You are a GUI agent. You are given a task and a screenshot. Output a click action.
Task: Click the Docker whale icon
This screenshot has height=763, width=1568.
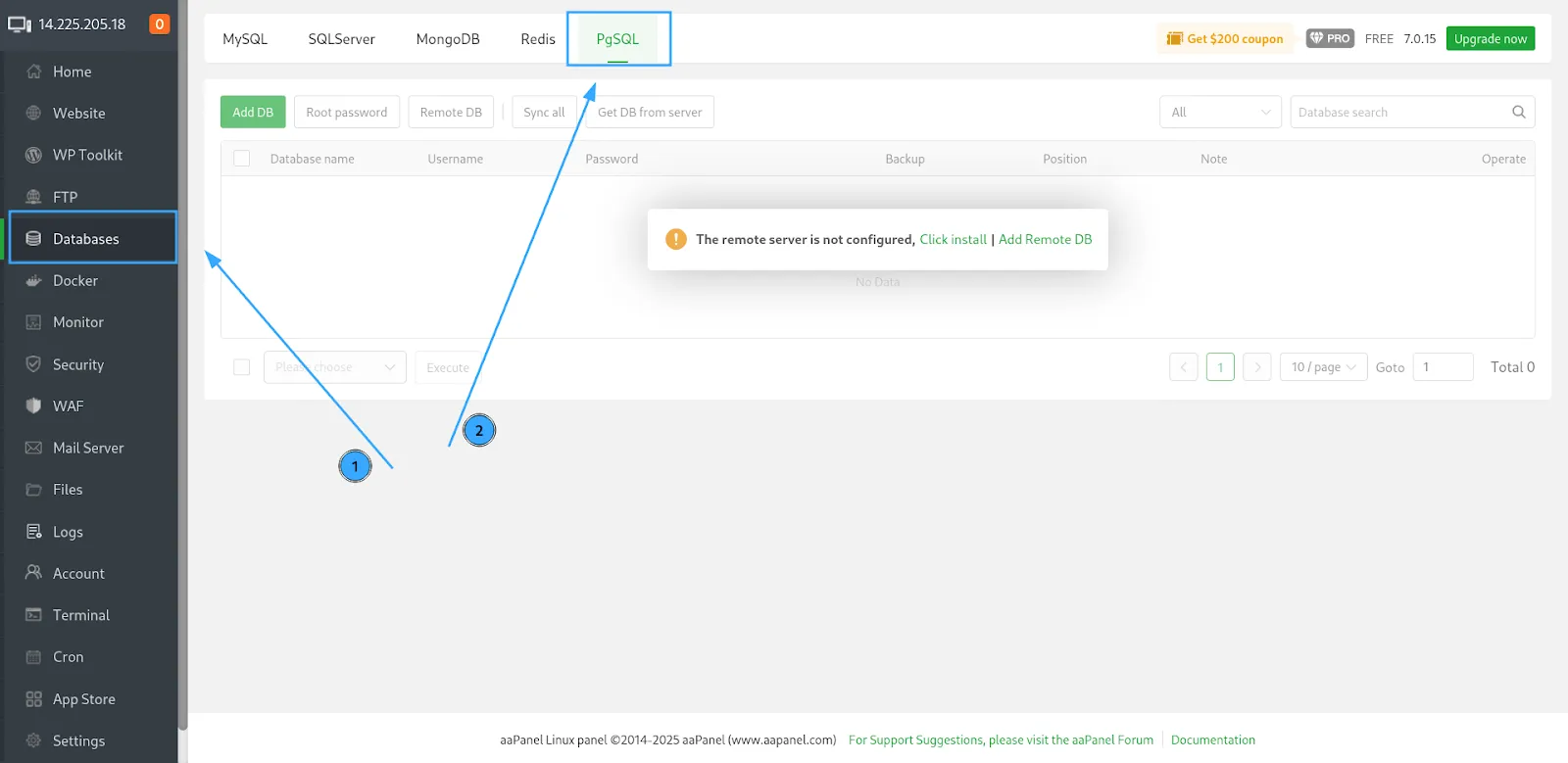[x=33, y=280]
